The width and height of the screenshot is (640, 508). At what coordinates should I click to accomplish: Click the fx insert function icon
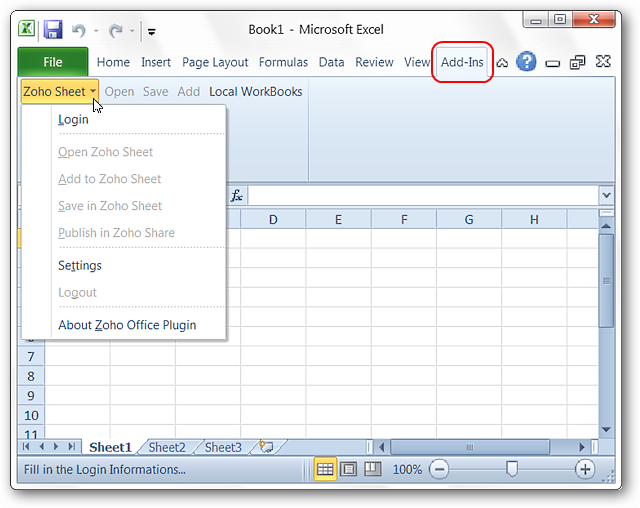(236, 195)
